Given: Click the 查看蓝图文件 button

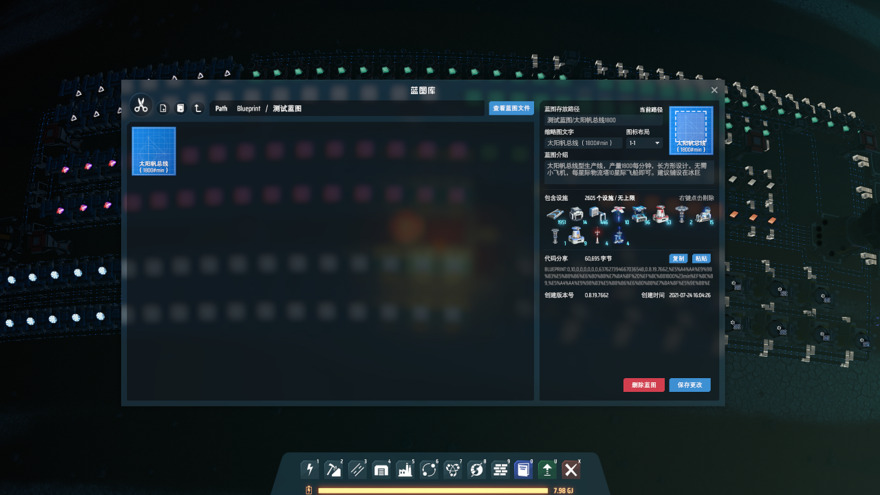Looking at the screenshot, I should [511, 108].
